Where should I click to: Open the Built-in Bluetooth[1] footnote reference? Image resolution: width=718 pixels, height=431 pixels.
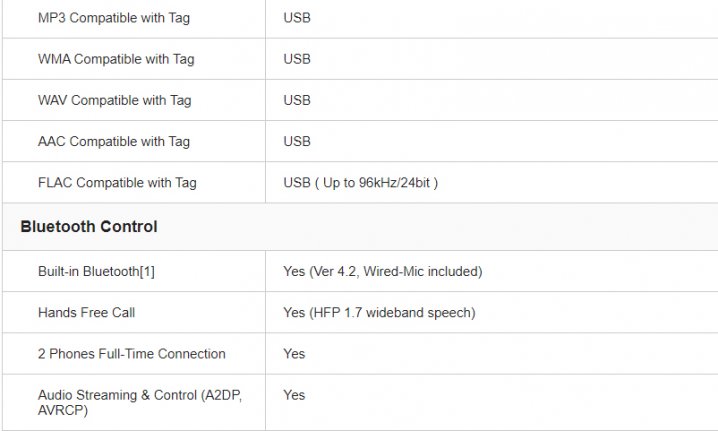coord(147,271)
